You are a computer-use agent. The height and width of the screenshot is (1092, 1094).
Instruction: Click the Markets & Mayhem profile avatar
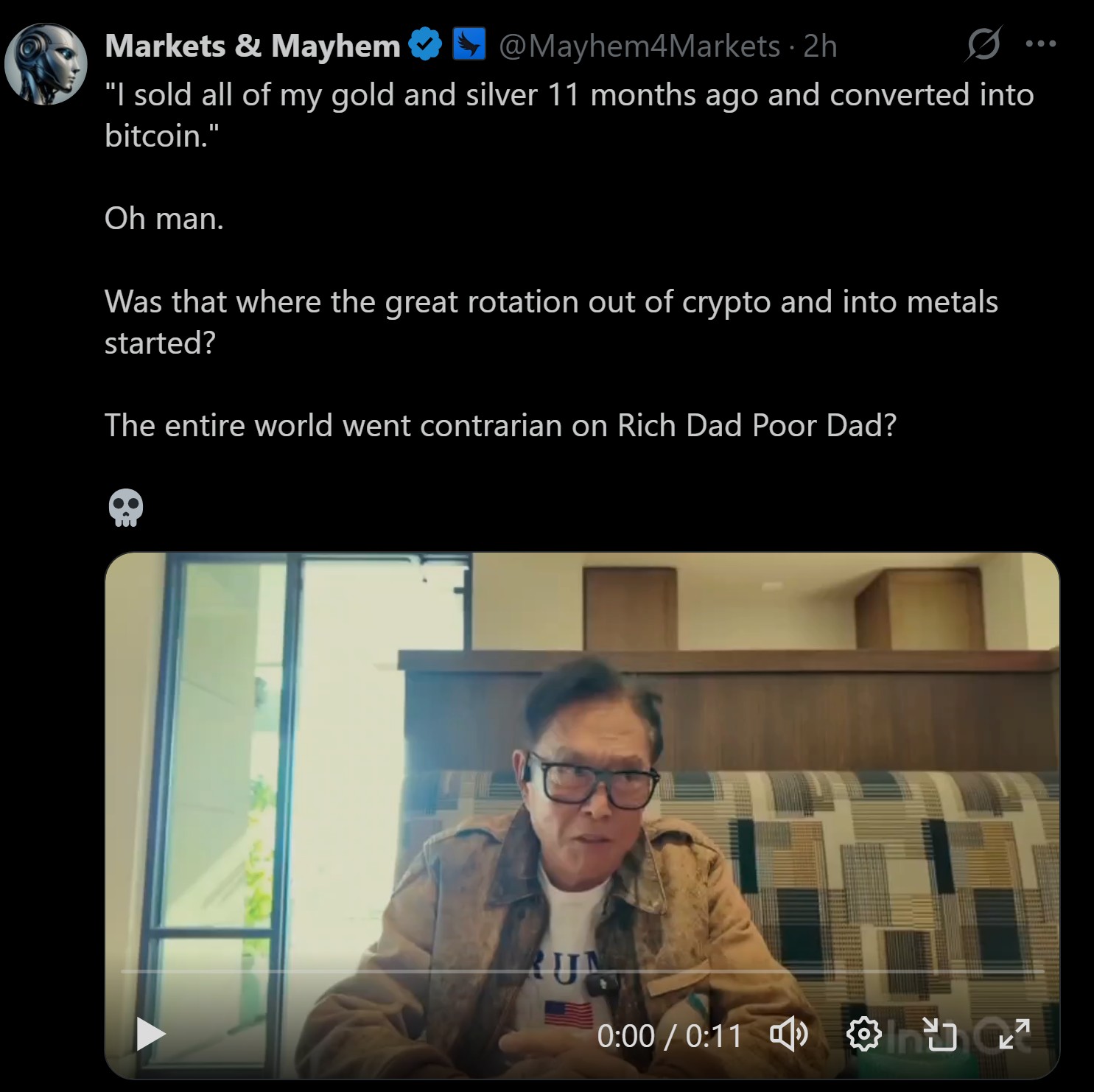click(x=46, y=64)
